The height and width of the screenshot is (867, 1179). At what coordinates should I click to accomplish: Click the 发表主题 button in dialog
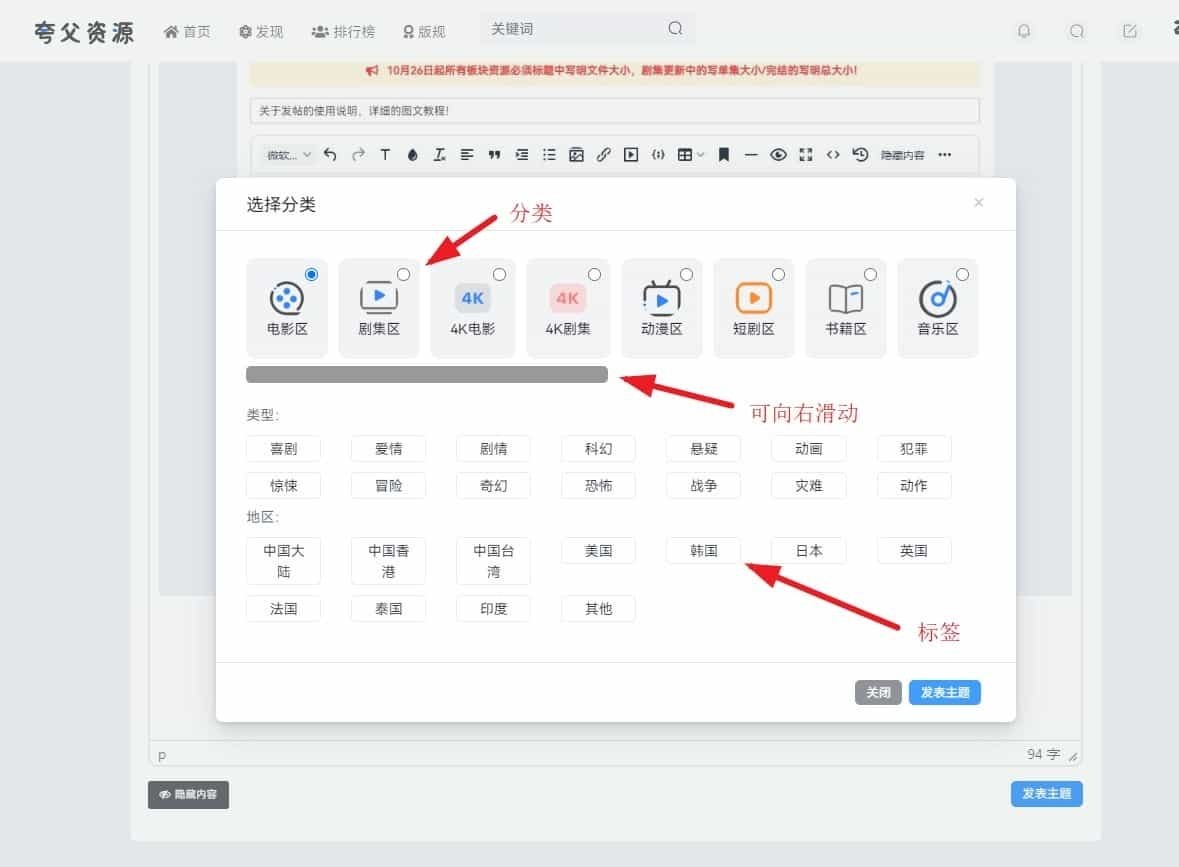(x=944, y=692)
